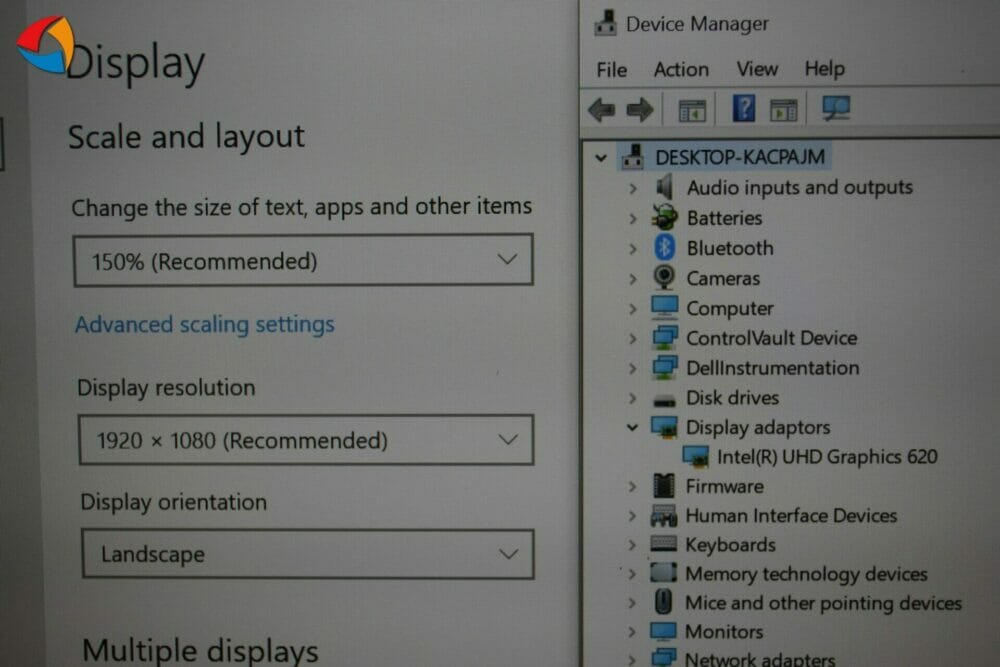The height and width of the screenshot is (667, 1000).
Task: Click the Memory technology devices icon
Action: point(663,573)
